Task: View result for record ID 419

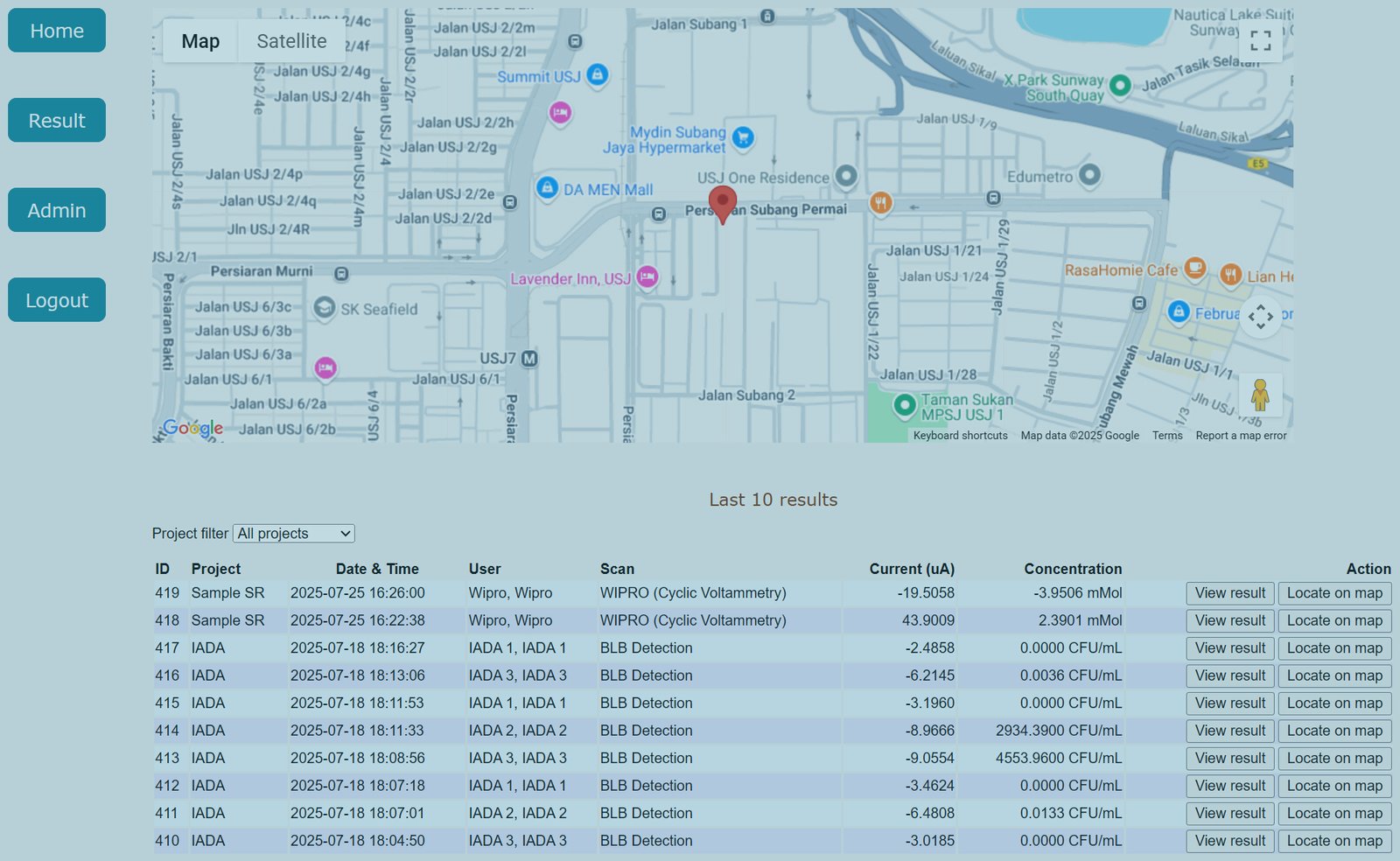Action: (1229, 593)
